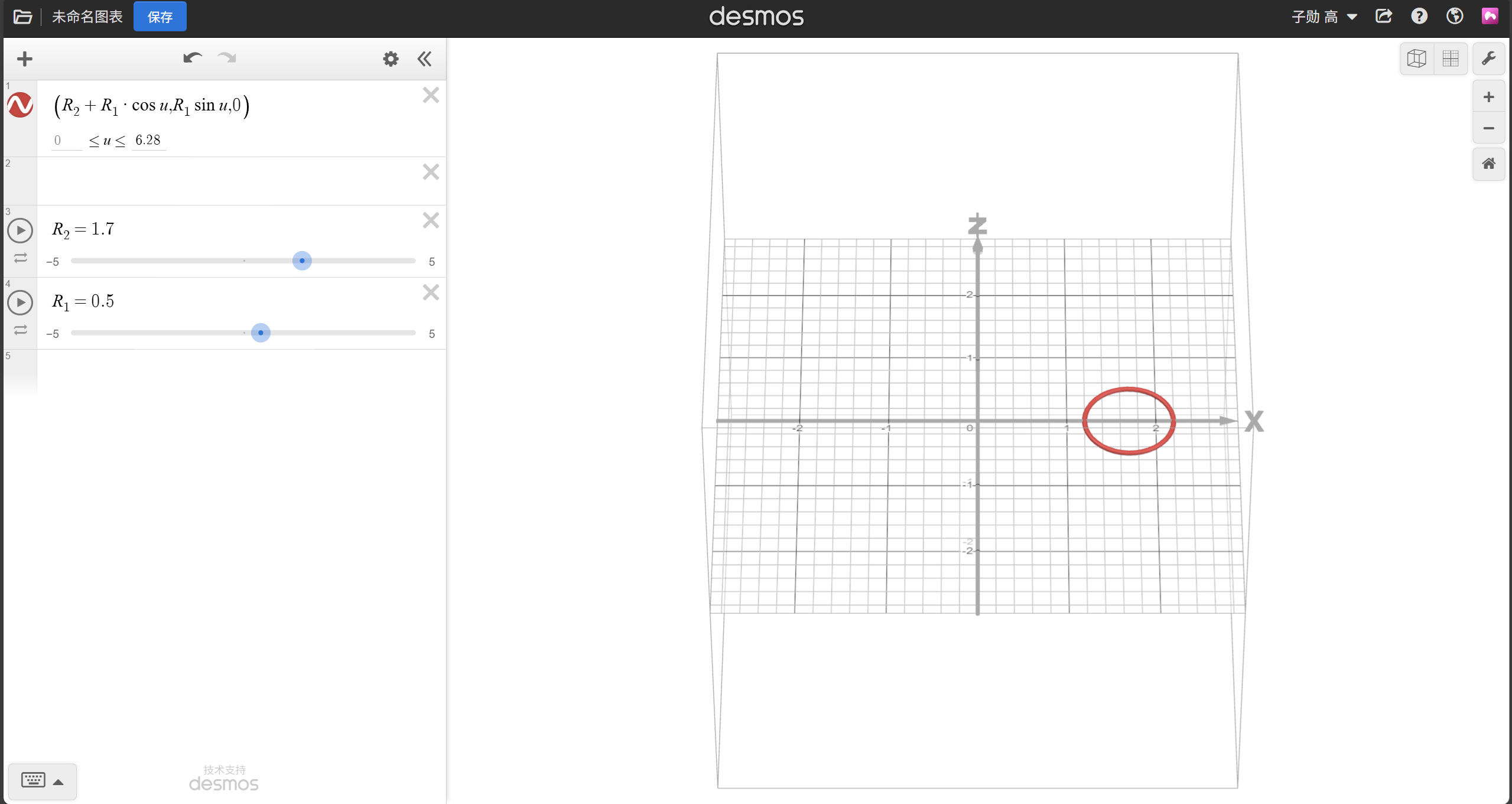Toggle animation loop mode for R2 slider

pyautogui.click(x=21, y=258)
